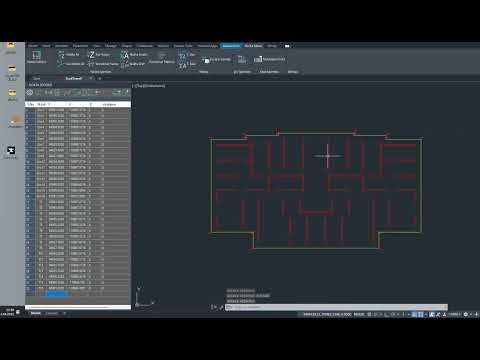Select the blue highlighted ribbon tab
The image size is (480, 360).
point(231,46)
